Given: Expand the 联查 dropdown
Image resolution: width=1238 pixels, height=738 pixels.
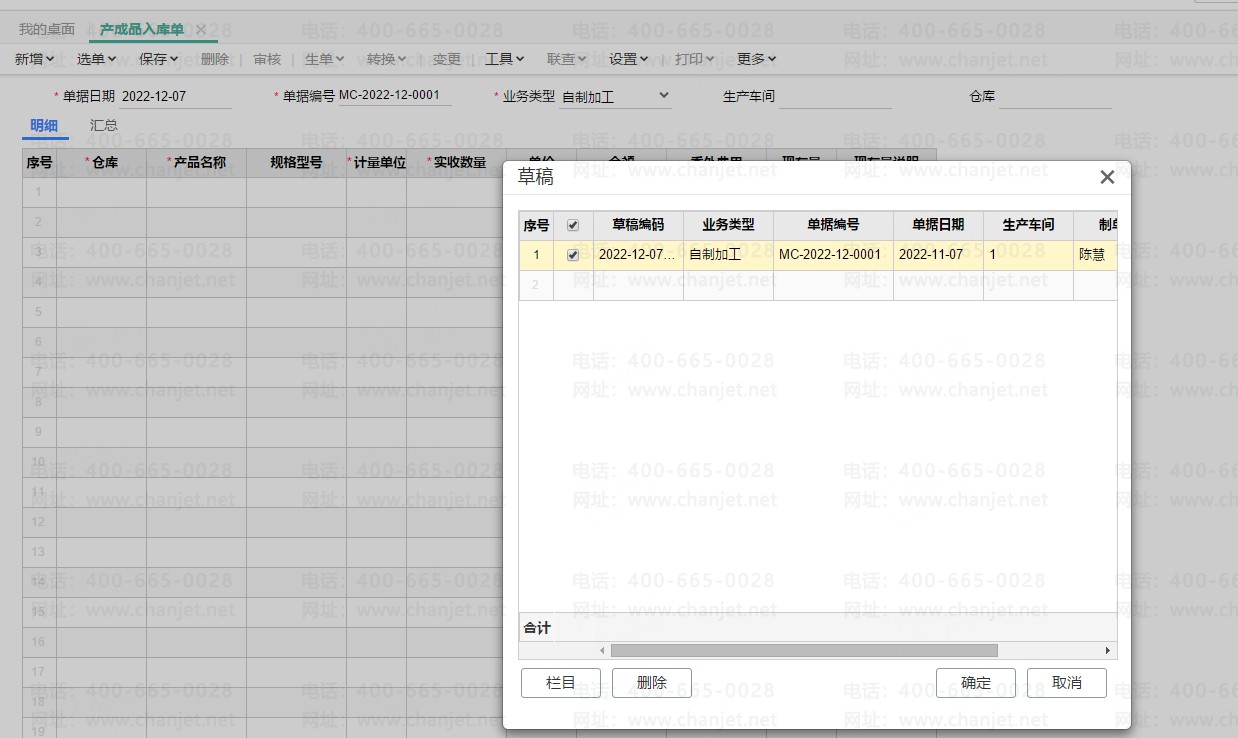Looking at the screenshot, I should click(x=567, y=59).
